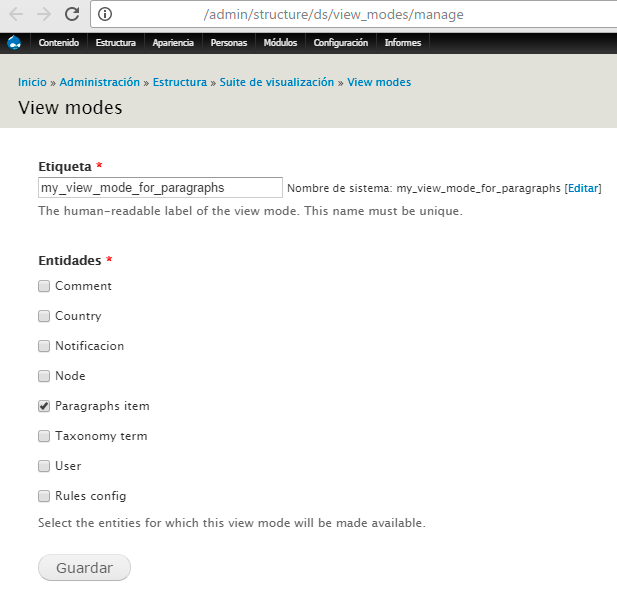Uncheck the Paragraphs item checkbox
The height and width of the screenshot is (603, 617).
point(44,406)
